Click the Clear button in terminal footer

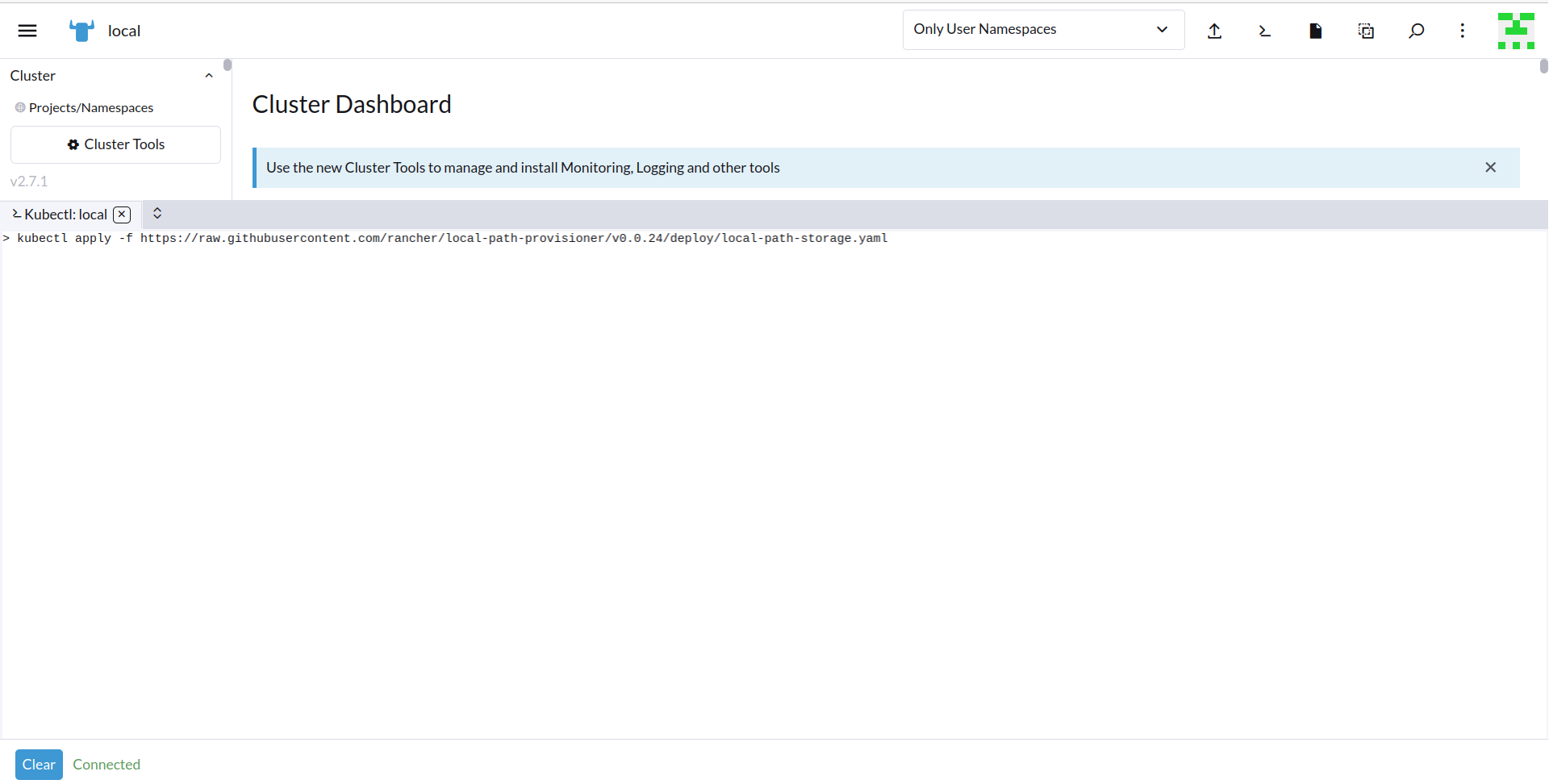click(38, 764)
